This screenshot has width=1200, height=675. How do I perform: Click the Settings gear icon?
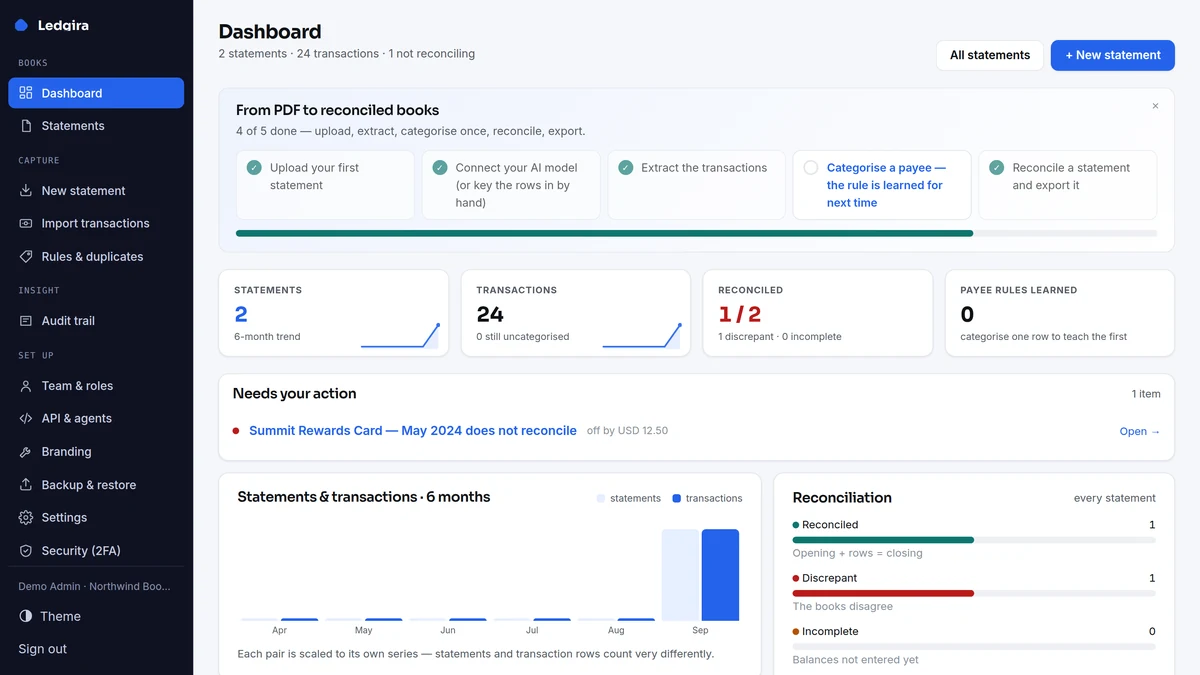26,518
